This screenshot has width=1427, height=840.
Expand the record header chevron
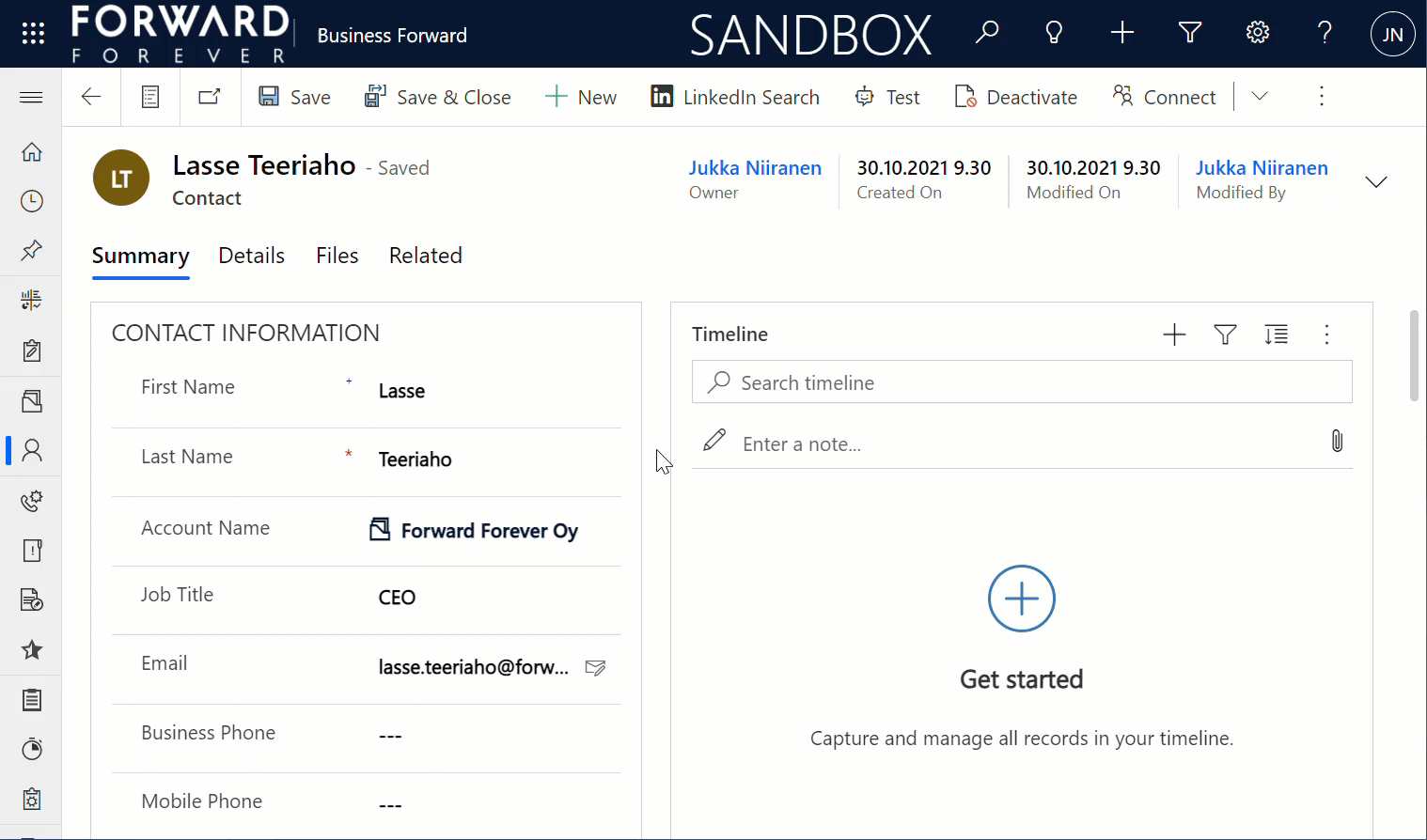pos(1376,181)
